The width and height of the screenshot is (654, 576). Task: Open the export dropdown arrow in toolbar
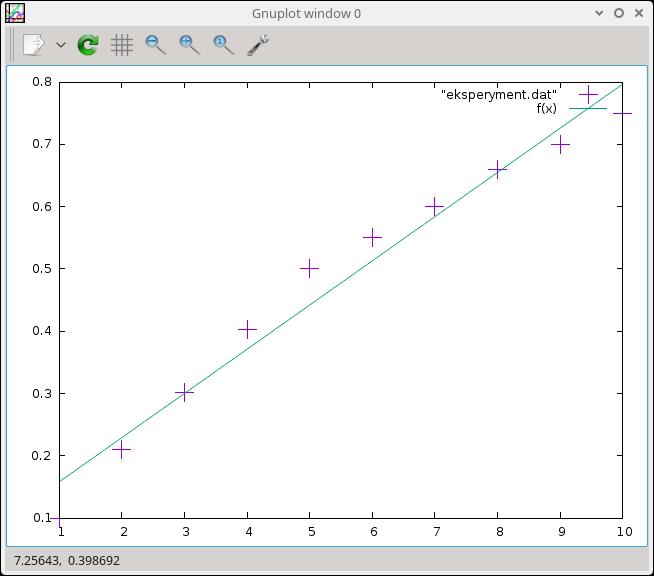pos(61,45)
